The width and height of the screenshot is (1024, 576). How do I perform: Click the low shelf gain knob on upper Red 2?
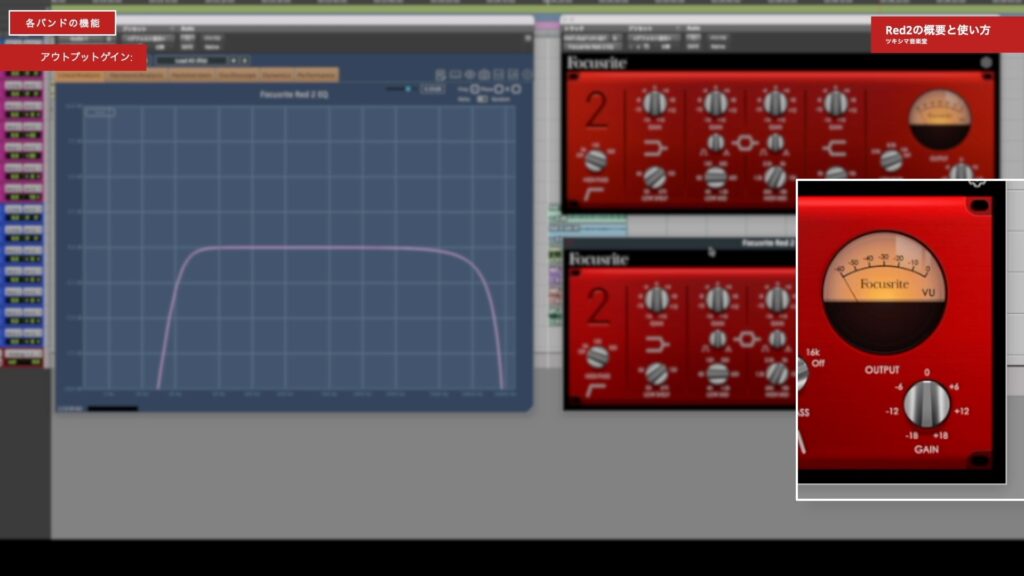[655, 104]
